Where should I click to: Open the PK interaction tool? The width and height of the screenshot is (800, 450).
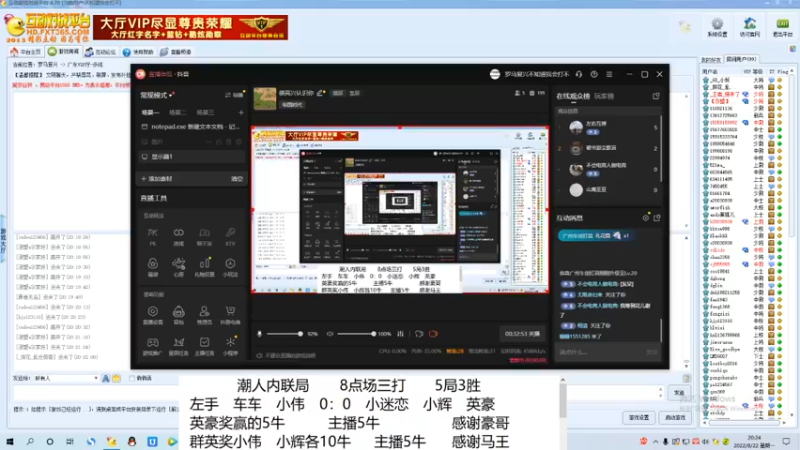tap(153, 236)
